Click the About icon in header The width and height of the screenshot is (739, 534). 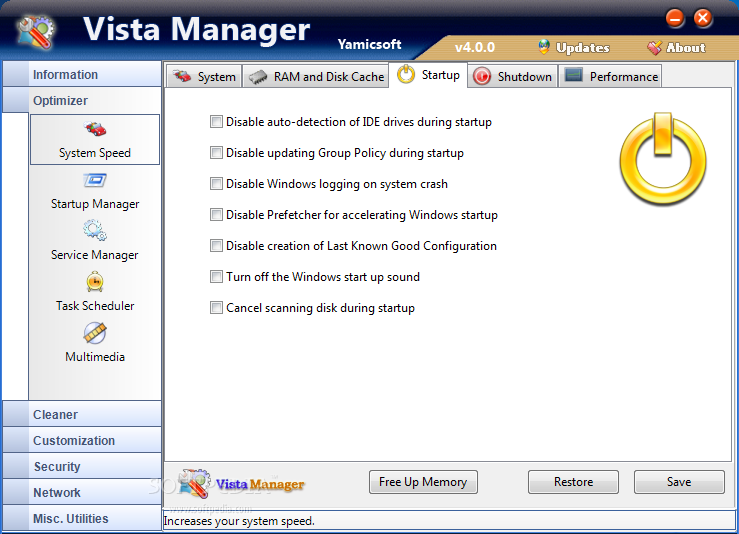point(654,48)
